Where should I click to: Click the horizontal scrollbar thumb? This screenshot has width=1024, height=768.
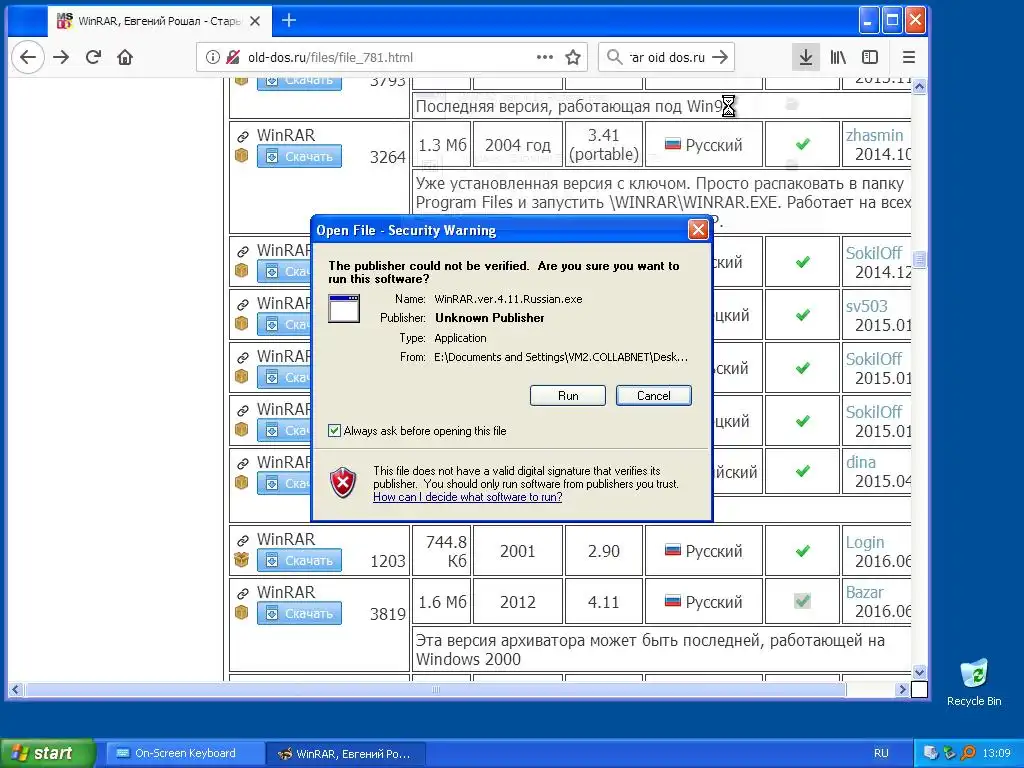tap(436, 690)
